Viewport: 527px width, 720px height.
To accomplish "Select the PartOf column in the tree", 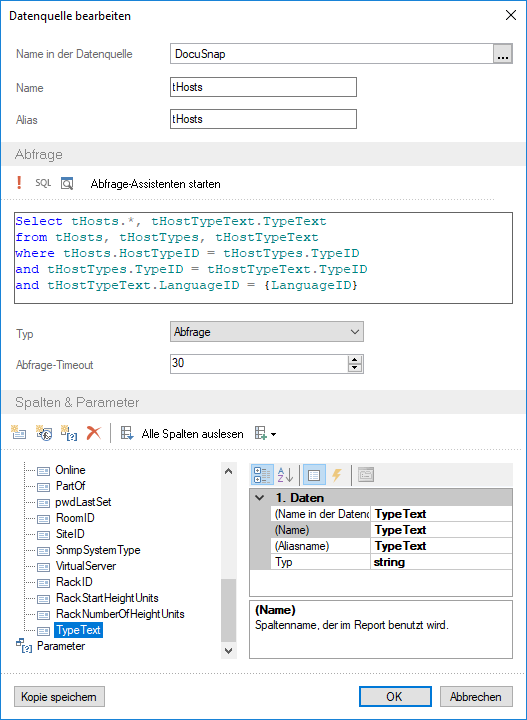I will [x=70, y=486].
